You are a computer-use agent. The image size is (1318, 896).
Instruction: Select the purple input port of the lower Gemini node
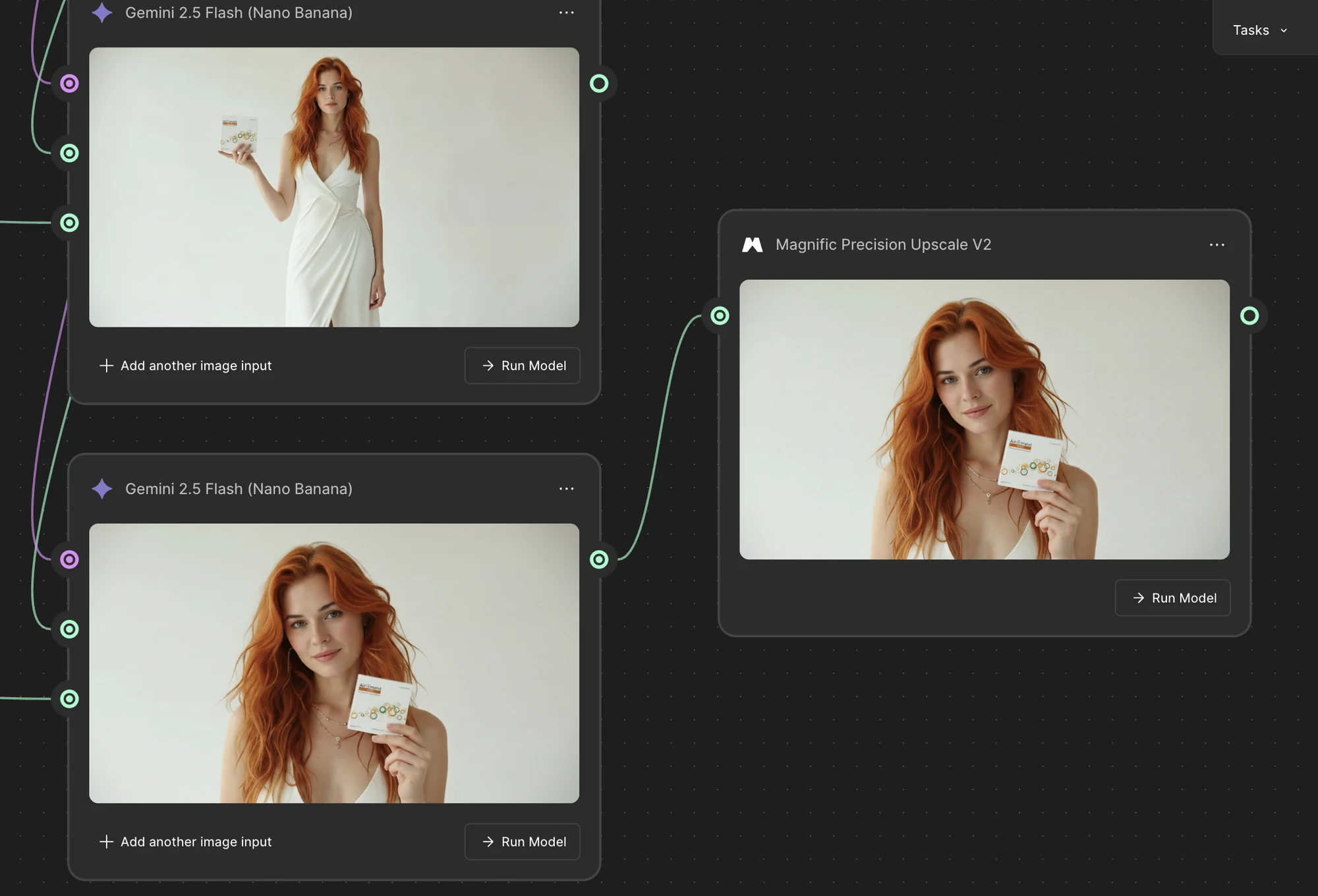point(69,559)
